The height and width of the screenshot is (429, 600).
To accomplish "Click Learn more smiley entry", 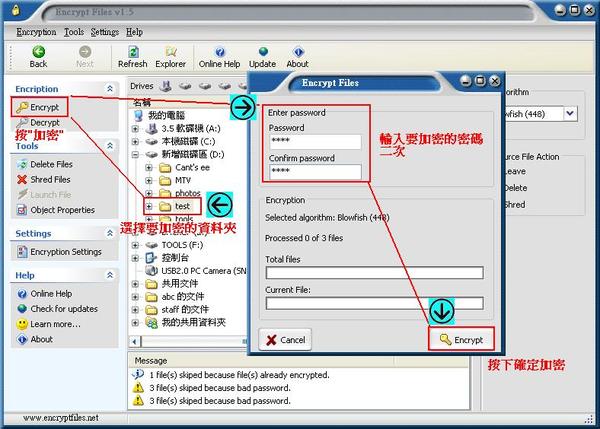I will 49,324.
